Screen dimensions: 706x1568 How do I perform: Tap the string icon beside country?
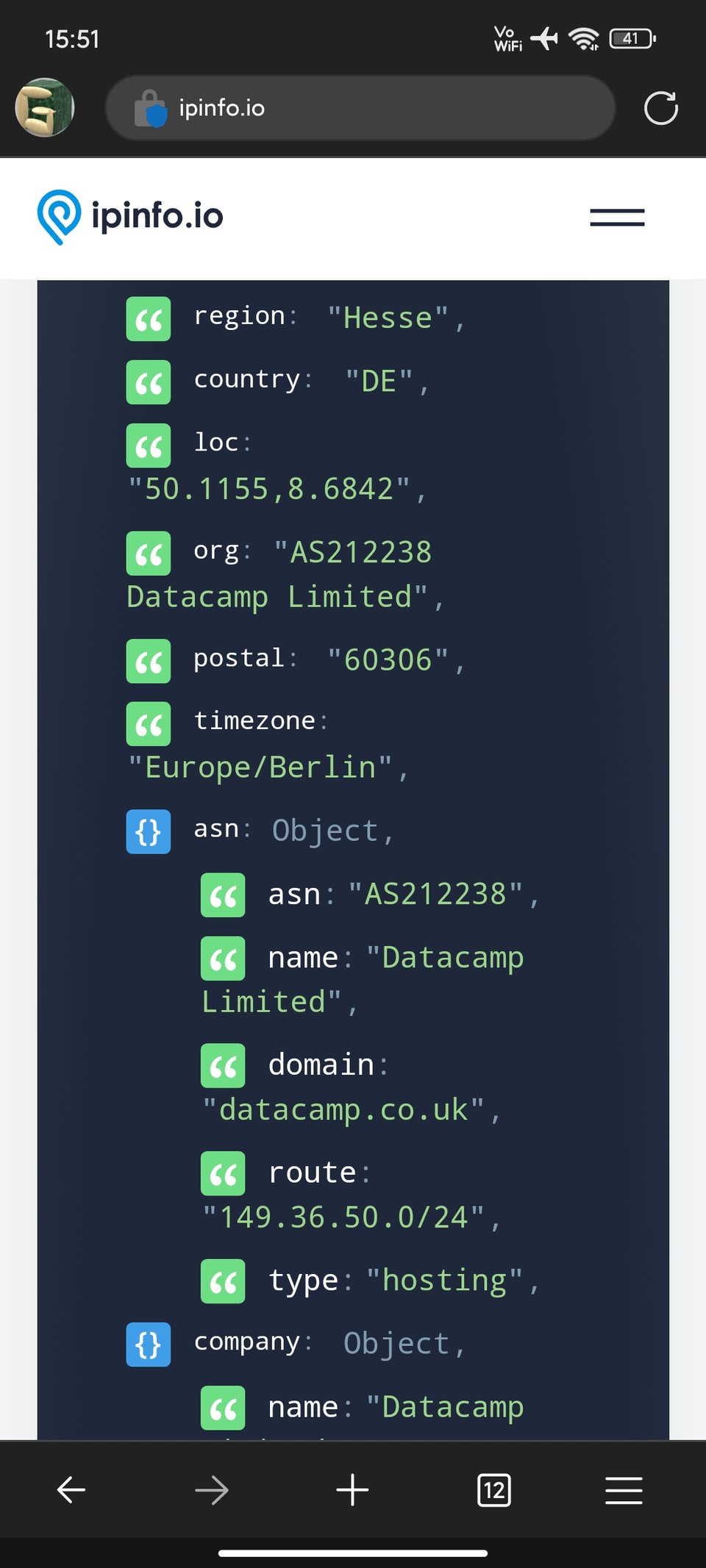click(149, 382)
